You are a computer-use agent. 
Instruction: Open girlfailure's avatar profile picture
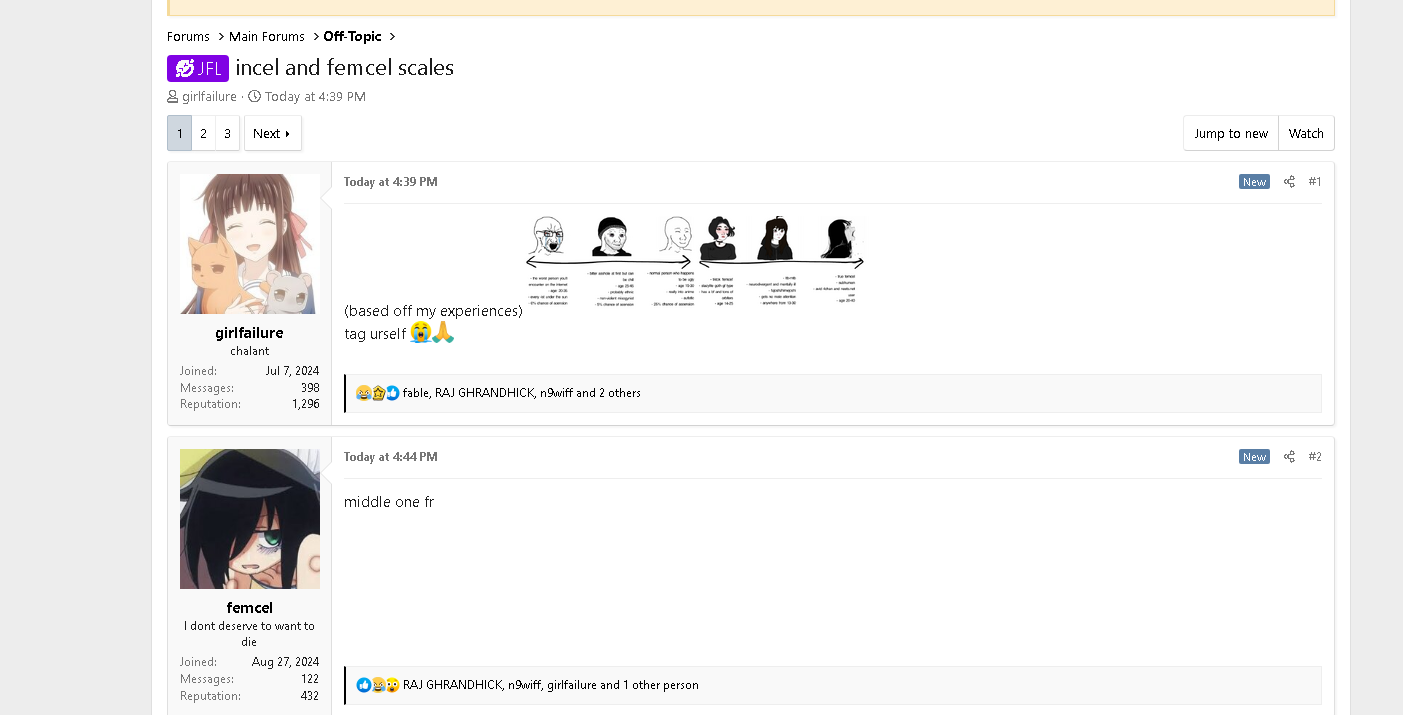(250, 244)
